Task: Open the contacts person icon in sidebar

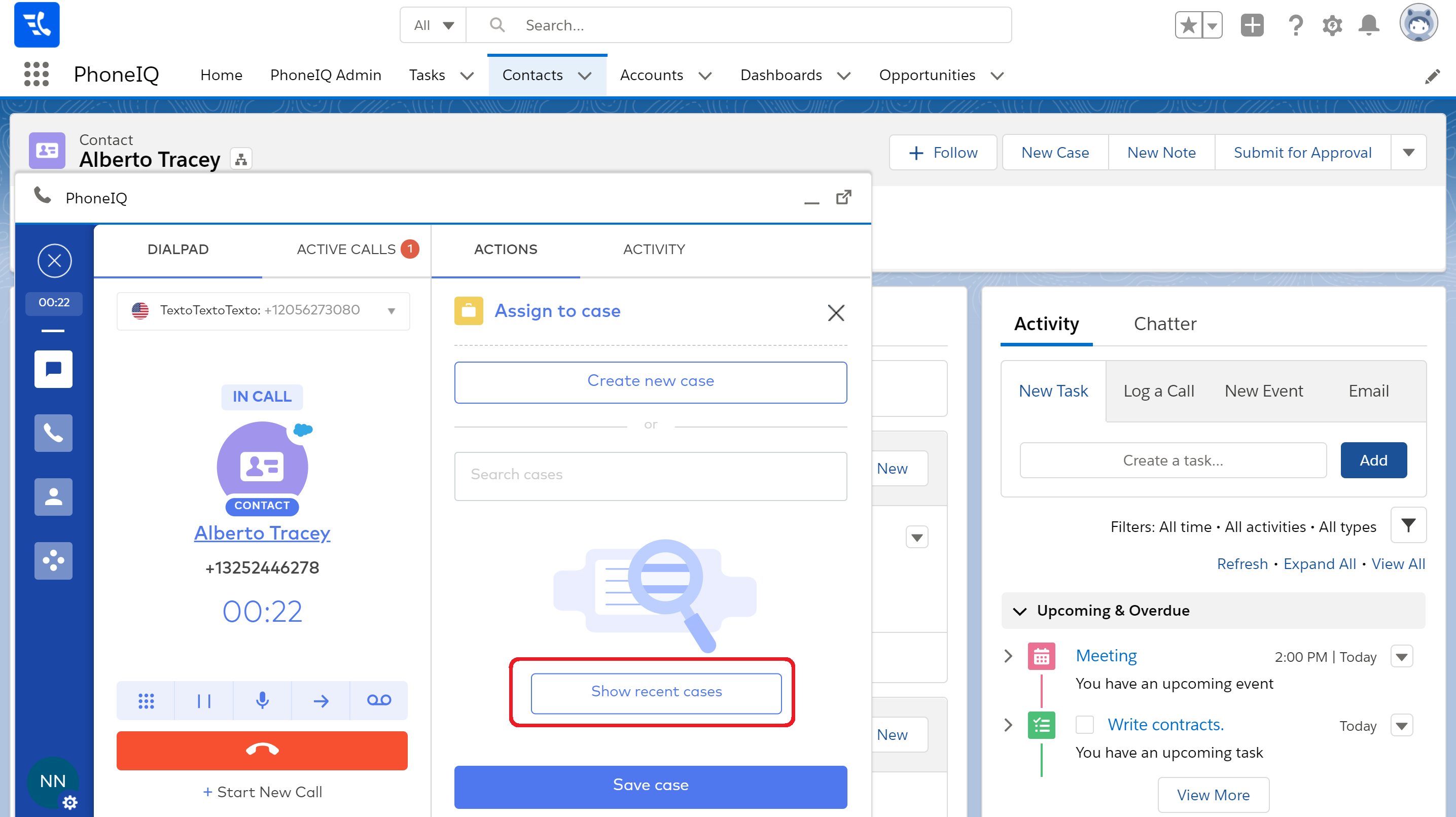Action: [53, 496]
